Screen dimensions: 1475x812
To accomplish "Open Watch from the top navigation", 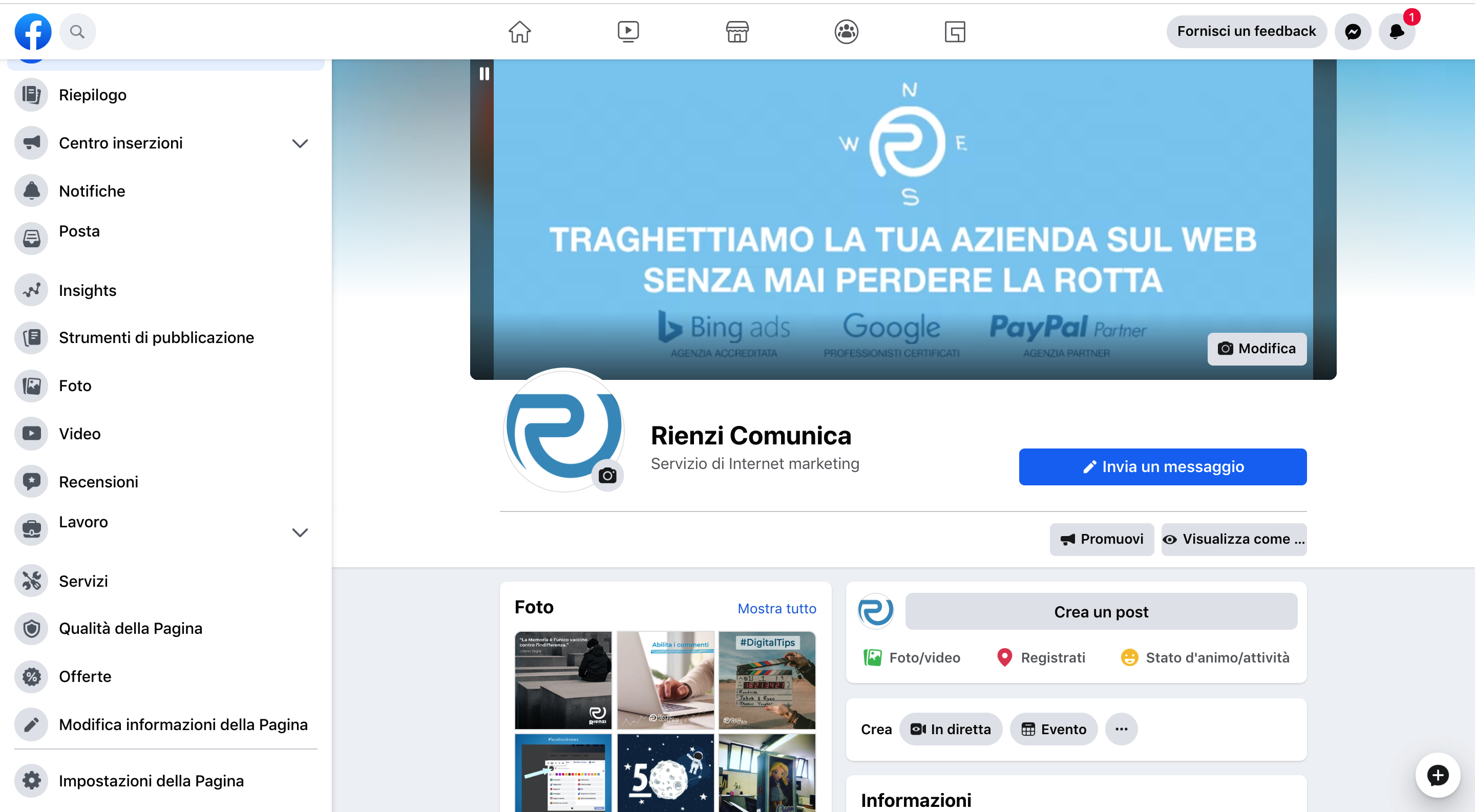I will [x=628, y=31].
